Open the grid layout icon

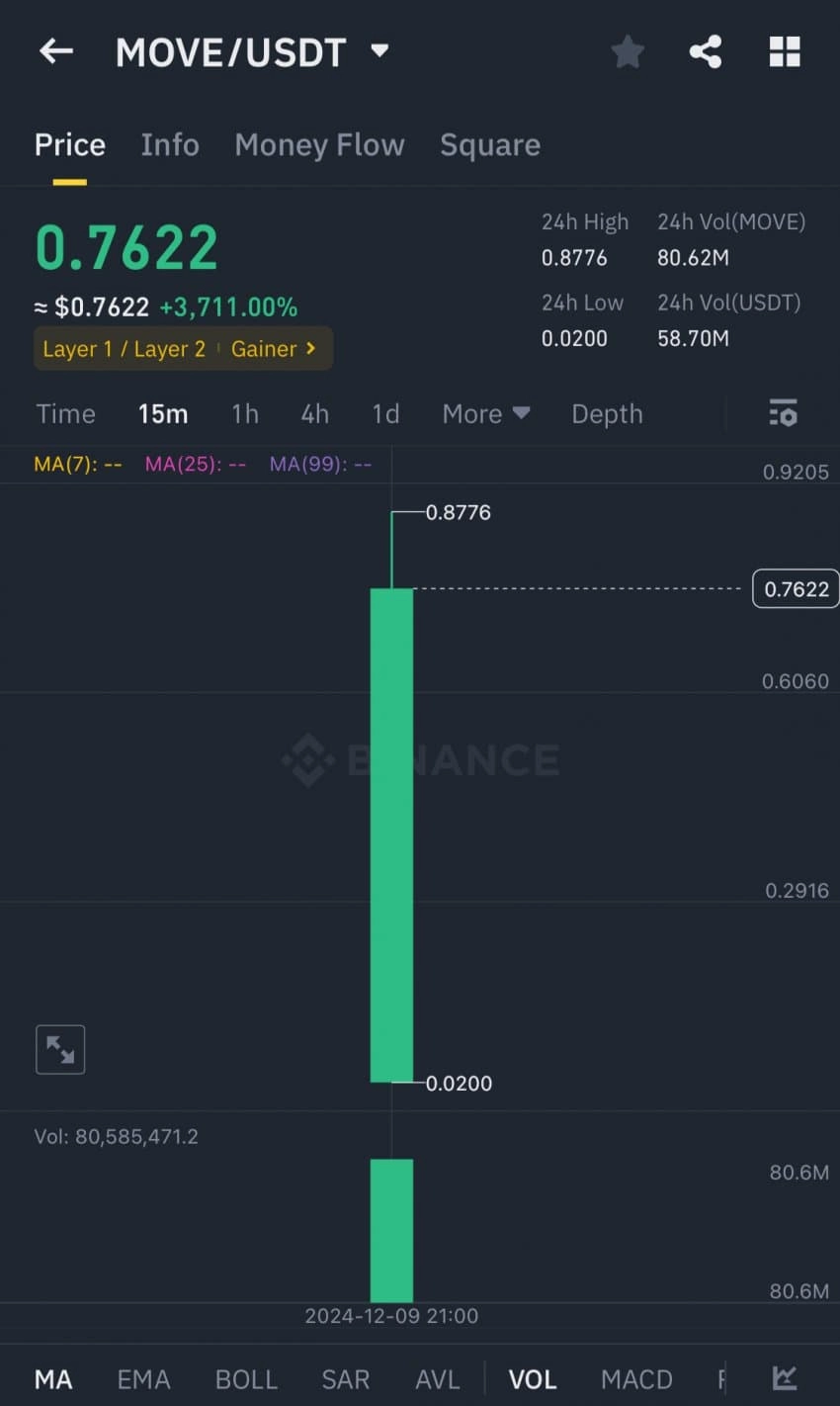pyautogui.click(x=785, y=51)
